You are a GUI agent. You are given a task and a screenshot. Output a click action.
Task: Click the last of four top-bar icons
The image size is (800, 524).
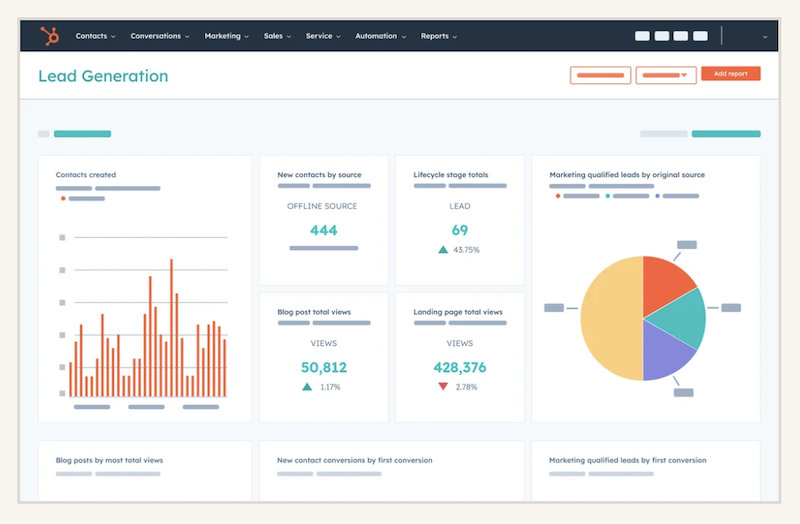point(700,36)
